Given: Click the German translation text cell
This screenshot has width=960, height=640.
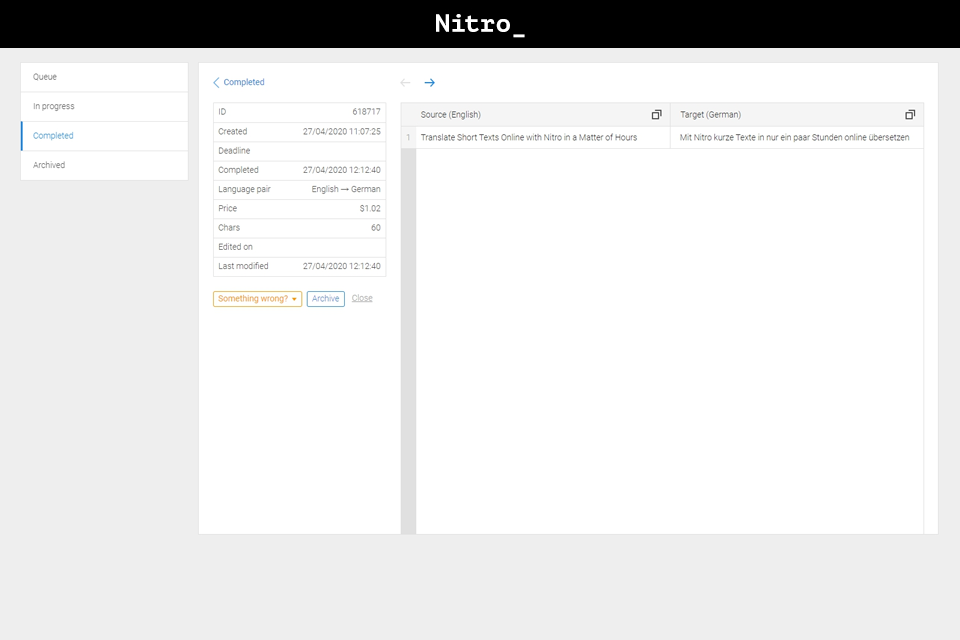Looking at the screenshot, I should (796, 137).
